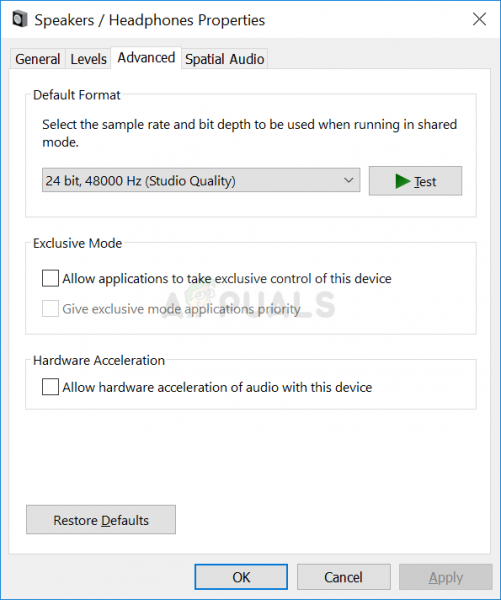Screen dimensions: 501x600
Task: Enable exclusive control checkbox for applications
Action: tap(50, 278)
